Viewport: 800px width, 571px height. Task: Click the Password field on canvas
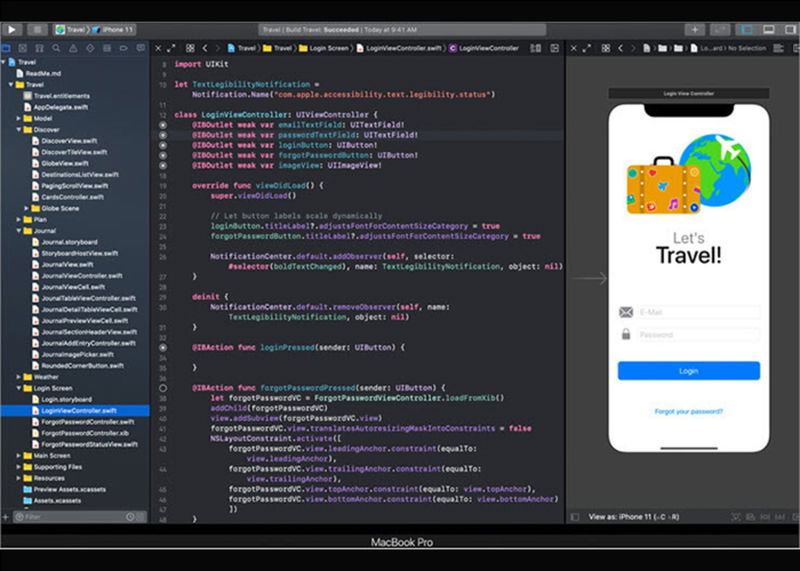[x=698, y=335]
